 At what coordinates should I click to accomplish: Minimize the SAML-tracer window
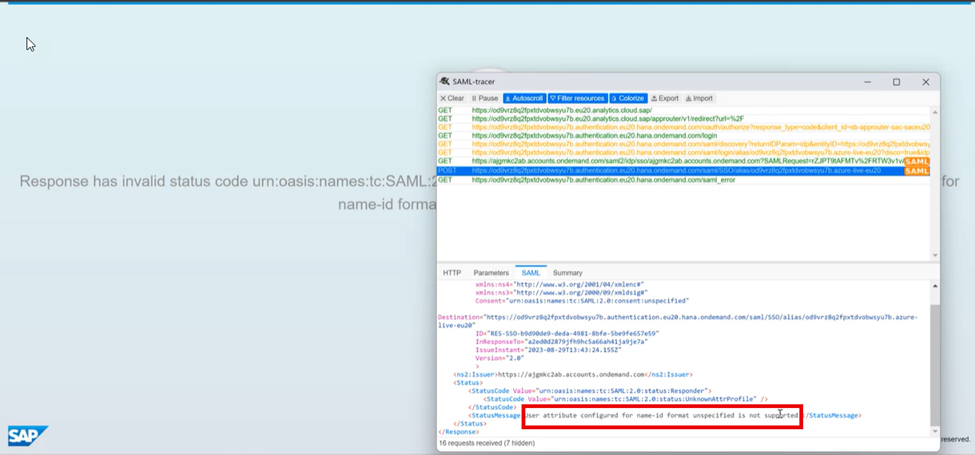click(867, 82)
